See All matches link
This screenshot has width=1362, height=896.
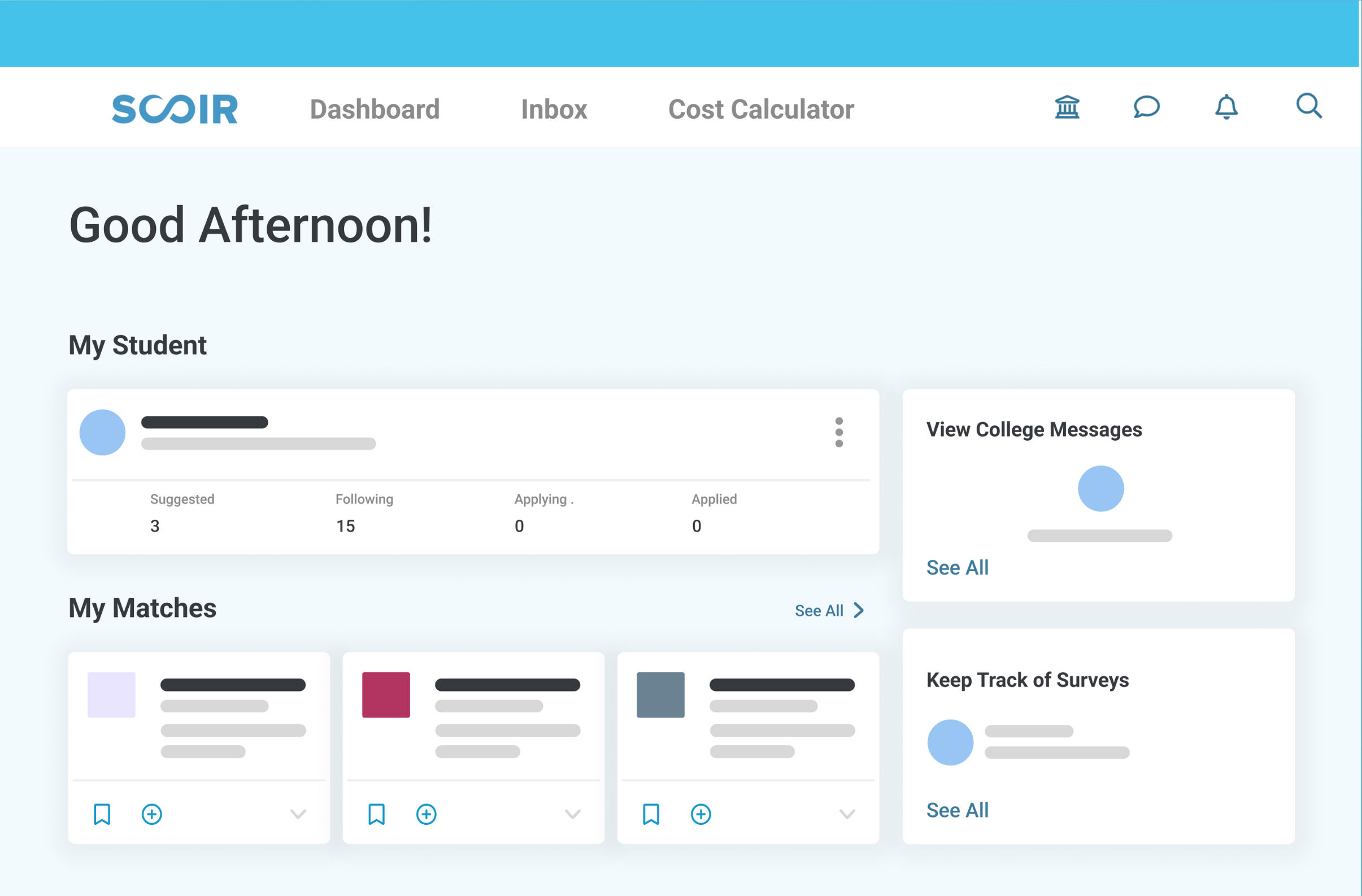pos(828,611)
